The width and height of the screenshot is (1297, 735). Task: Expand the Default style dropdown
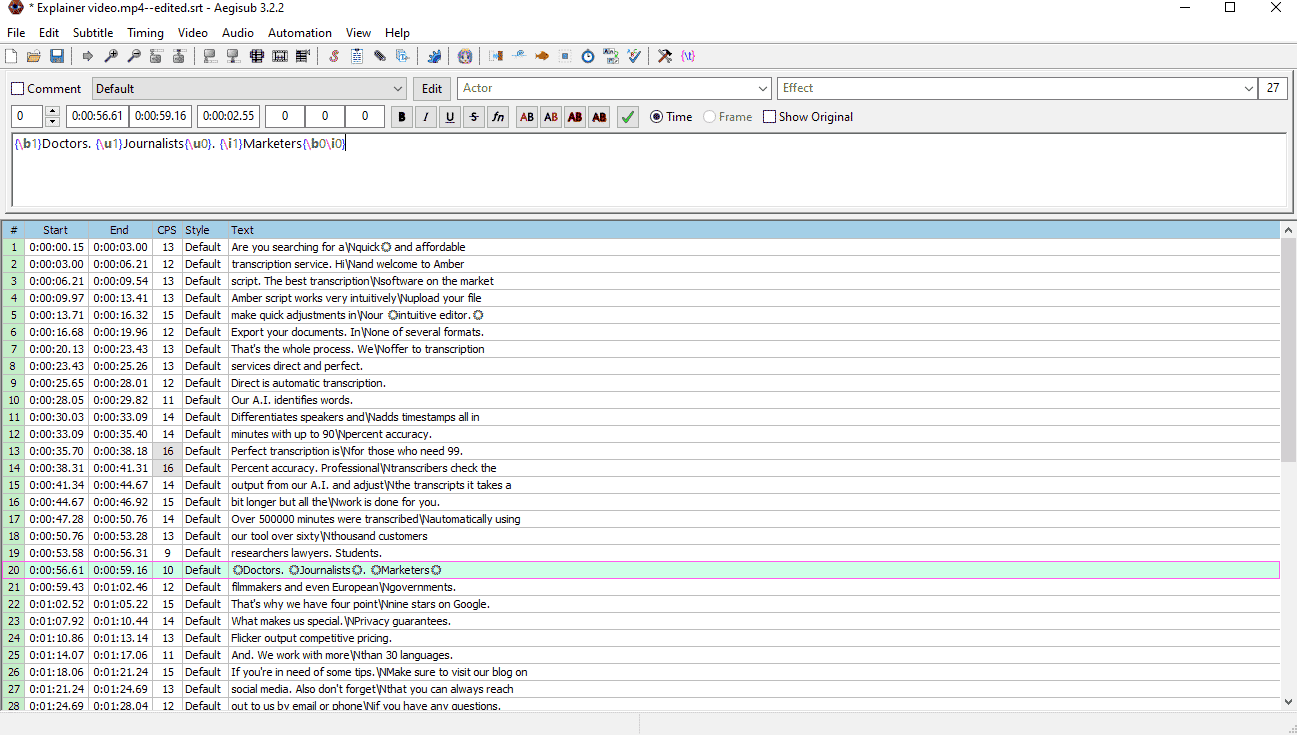click(399, 89)
